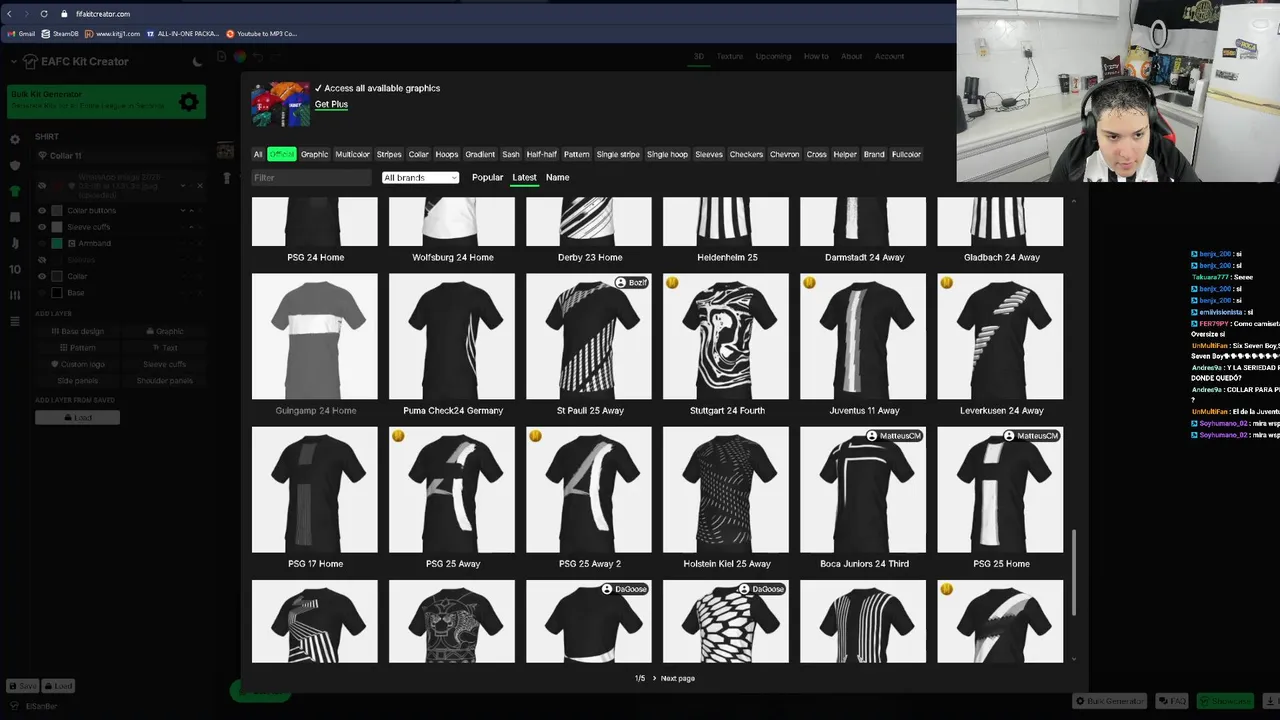Viewport: 1280px width, 720px height.
Task: Add a Base design layer
Action: point(78,331)
